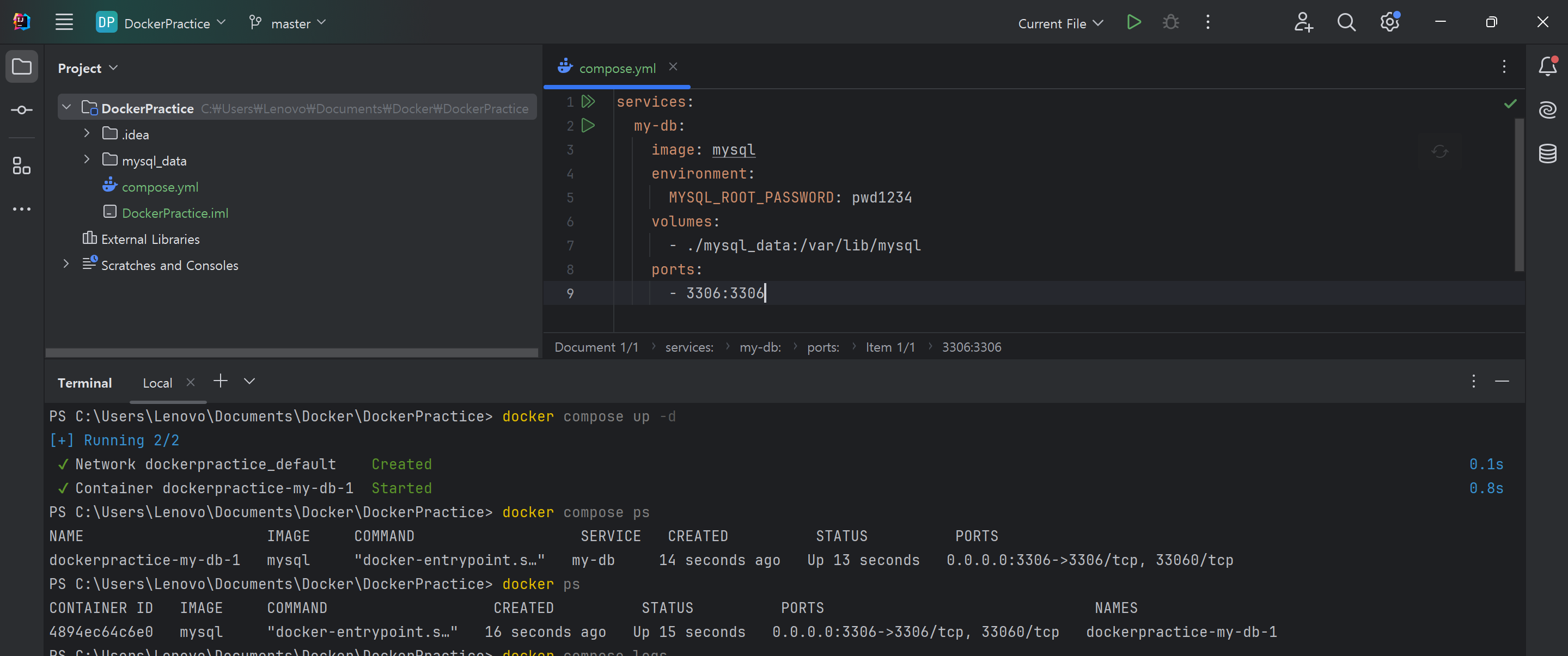The image size is (1568, 656).
Task: Show more tool windows ellipsis
Action: tap(22, 209)
